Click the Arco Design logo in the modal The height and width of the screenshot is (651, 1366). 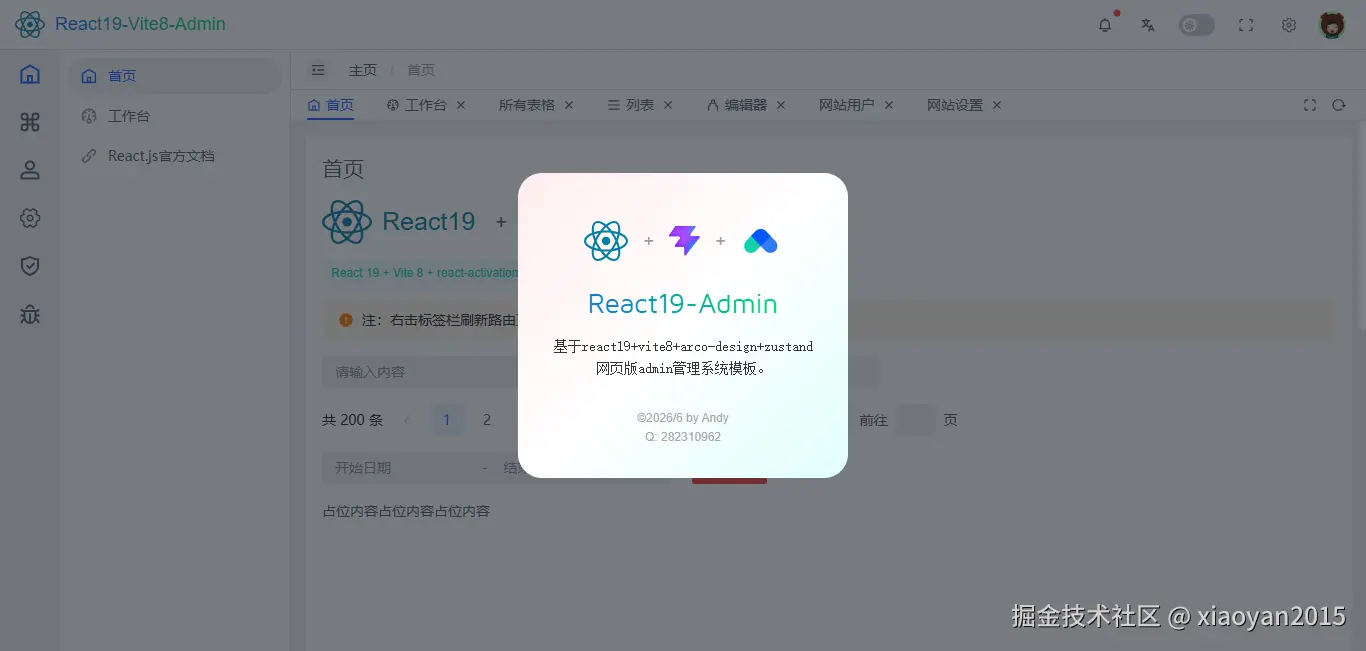click(761, 241)
